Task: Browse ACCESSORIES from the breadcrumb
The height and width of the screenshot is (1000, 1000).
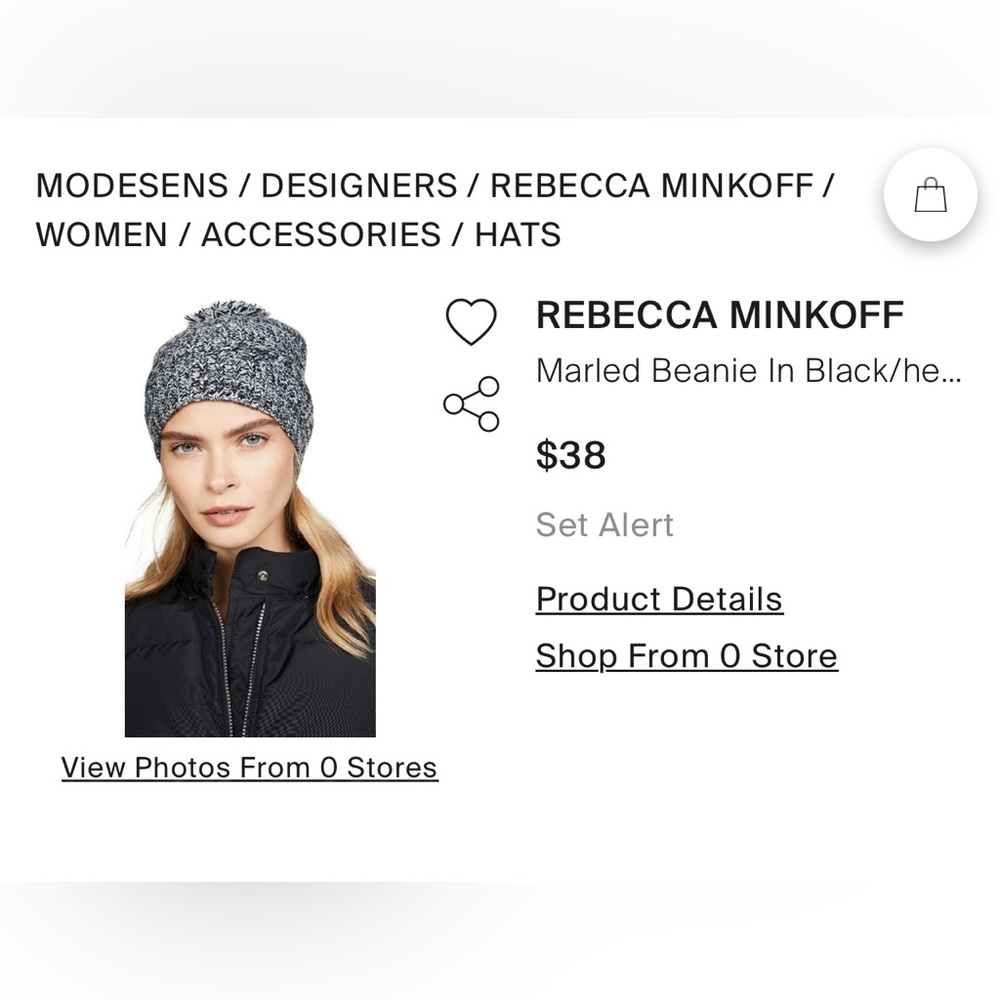Action: click(320, 235)
